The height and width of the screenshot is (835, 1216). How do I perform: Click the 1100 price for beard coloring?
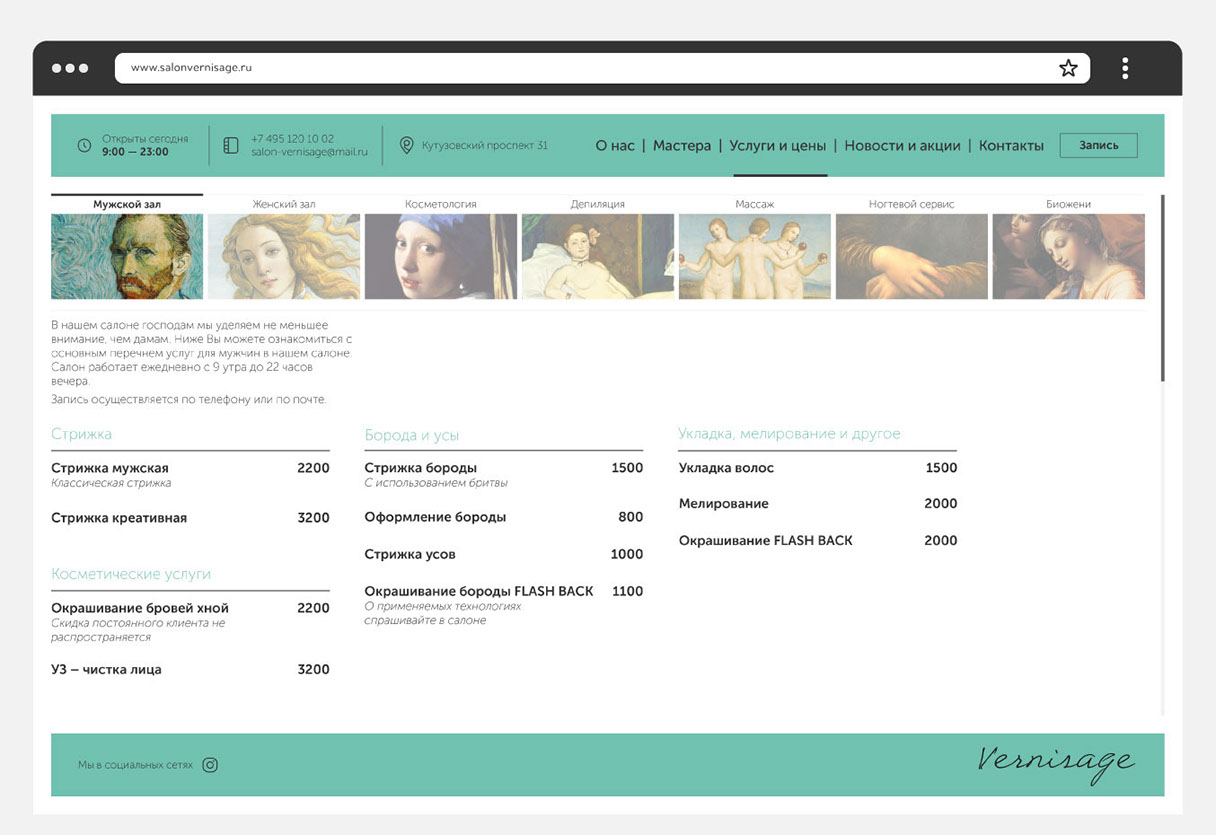pos(627,591)
